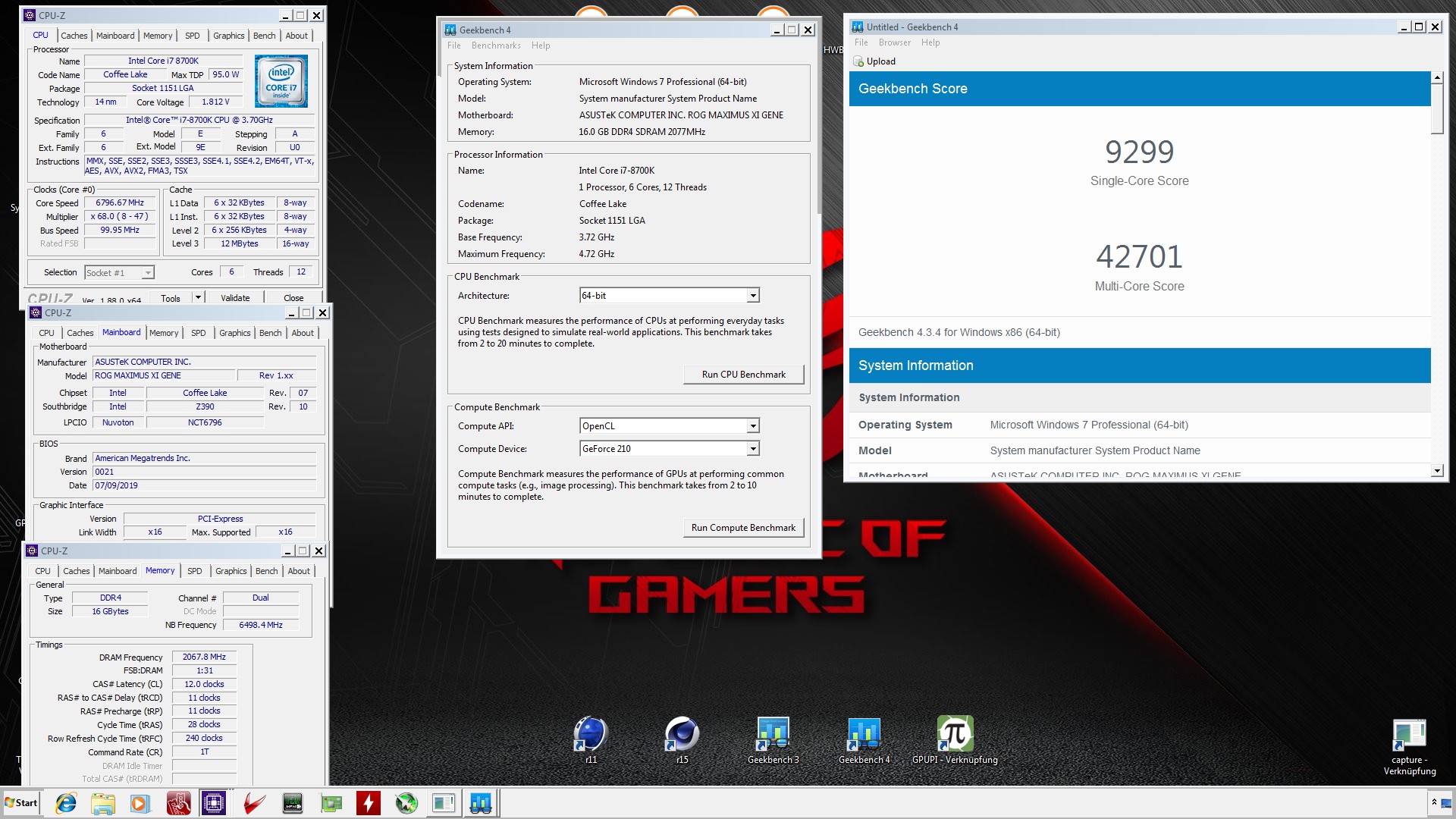Click the CPU-Z title bar icon of the Mainboard window

point(35,312)
